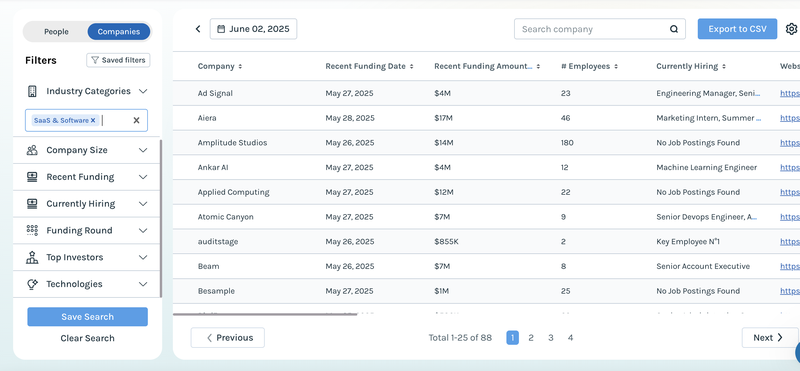Click the Previous page button
The width and height of the screenshot is (800, 371).
click(x=228, y=338)
